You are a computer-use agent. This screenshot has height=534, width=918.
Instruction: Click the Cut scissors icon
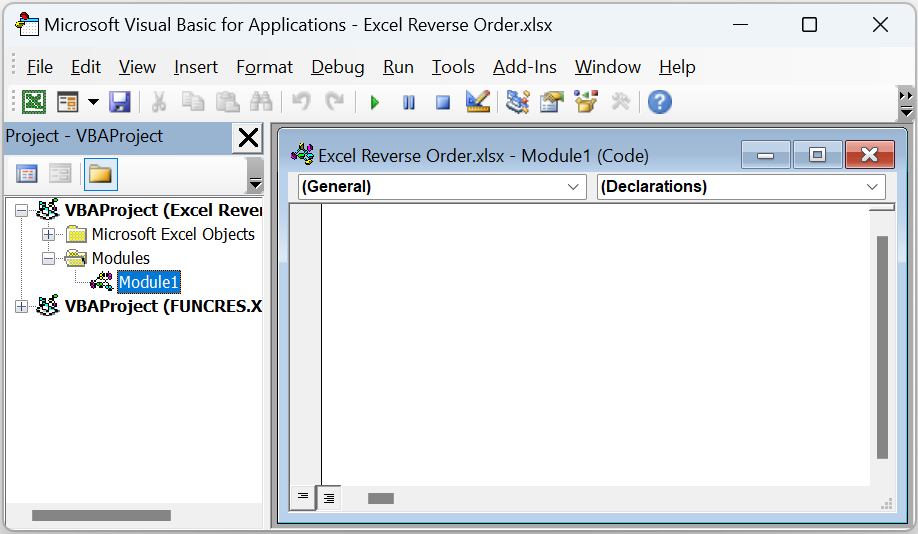(x=159, y=102)
